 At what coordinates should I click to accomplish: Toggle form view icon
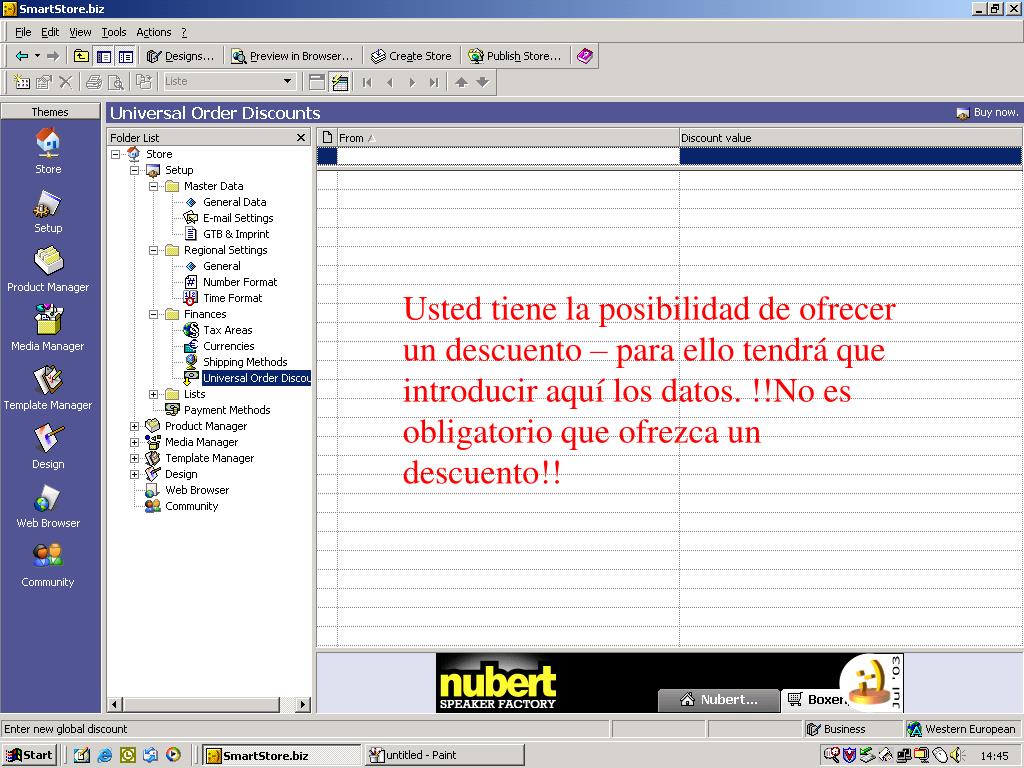point(317,82)
